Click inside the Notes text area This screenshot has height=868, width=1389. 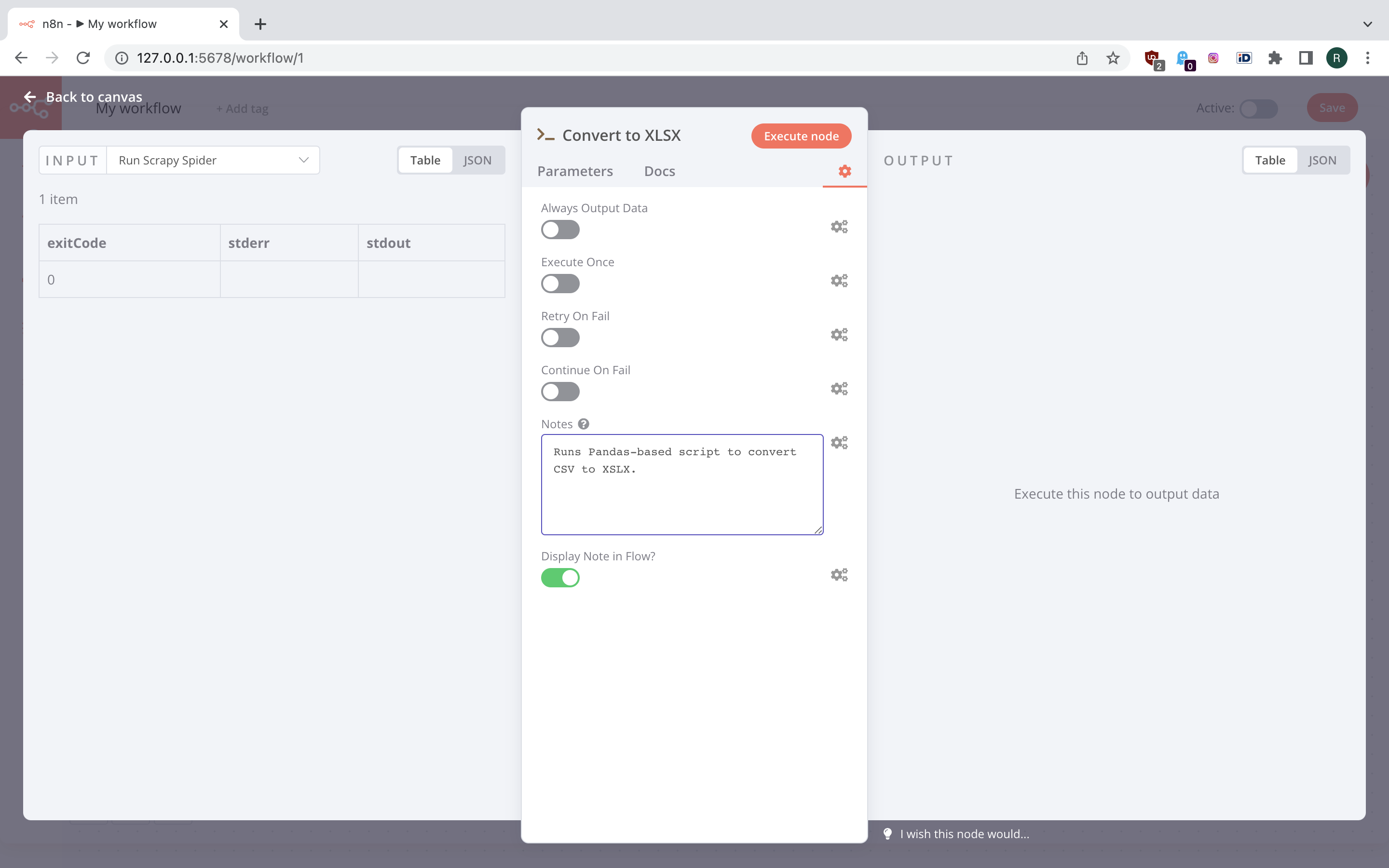(682, 485)
